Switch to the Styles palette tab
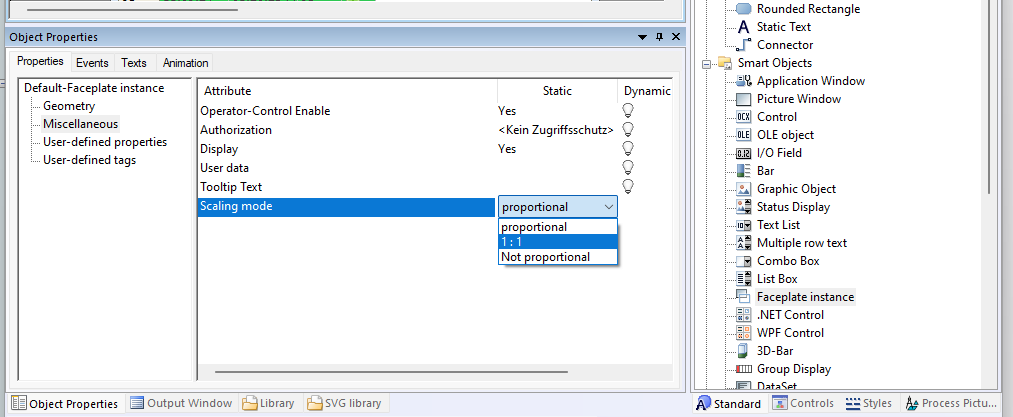This screenshot has height=417, width=1013. tap(869, 403)
